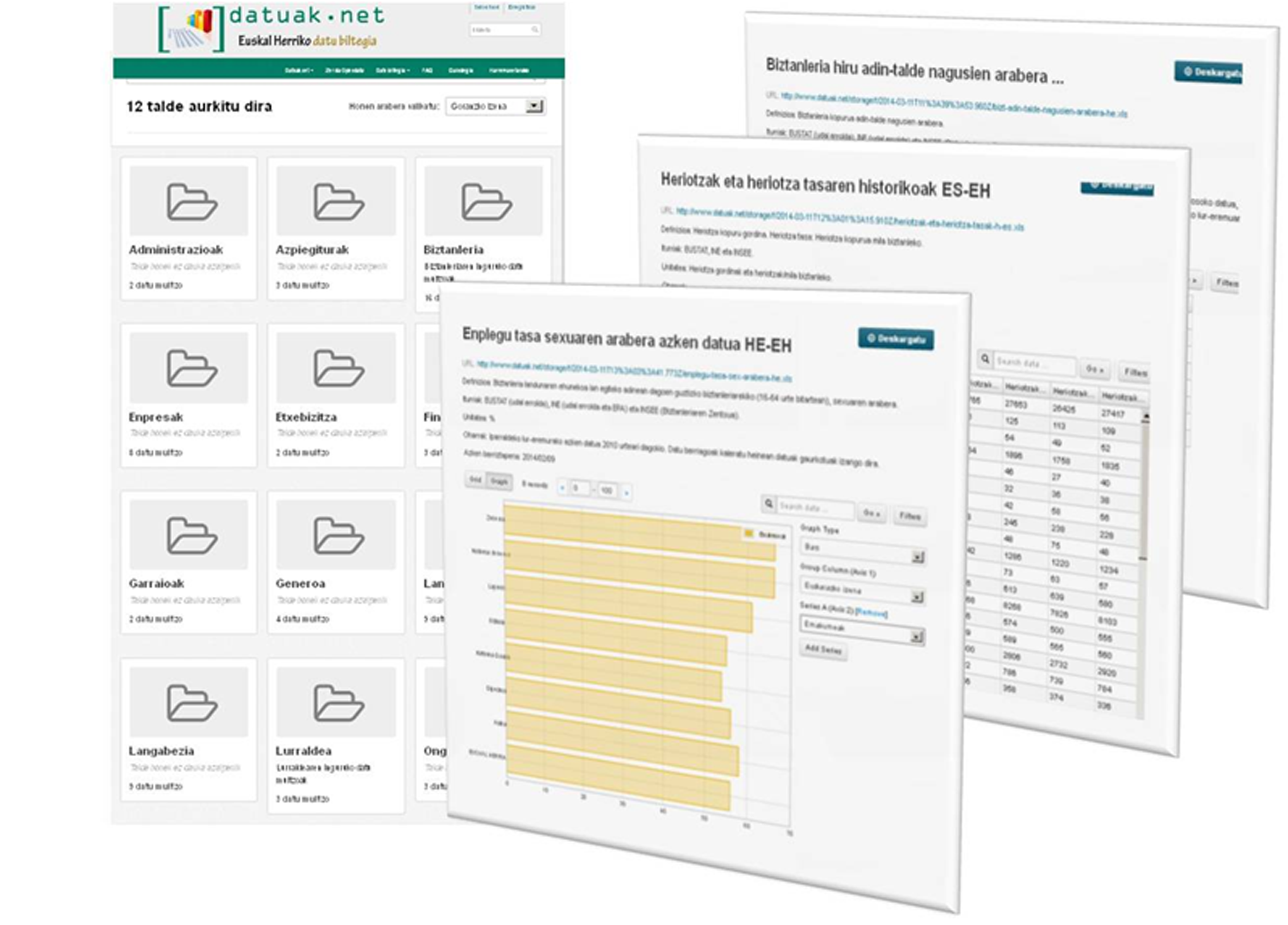Select the Graph view toggle
Screen dimensions: 1288x925
click(x=499, y=481)
